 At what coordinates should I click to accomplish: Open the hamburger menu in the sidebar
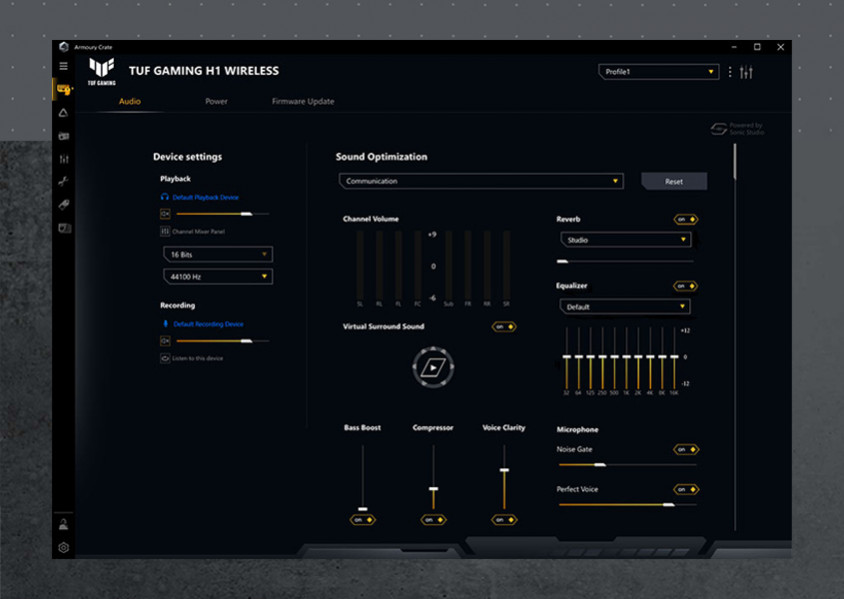(x=64, y=66)
